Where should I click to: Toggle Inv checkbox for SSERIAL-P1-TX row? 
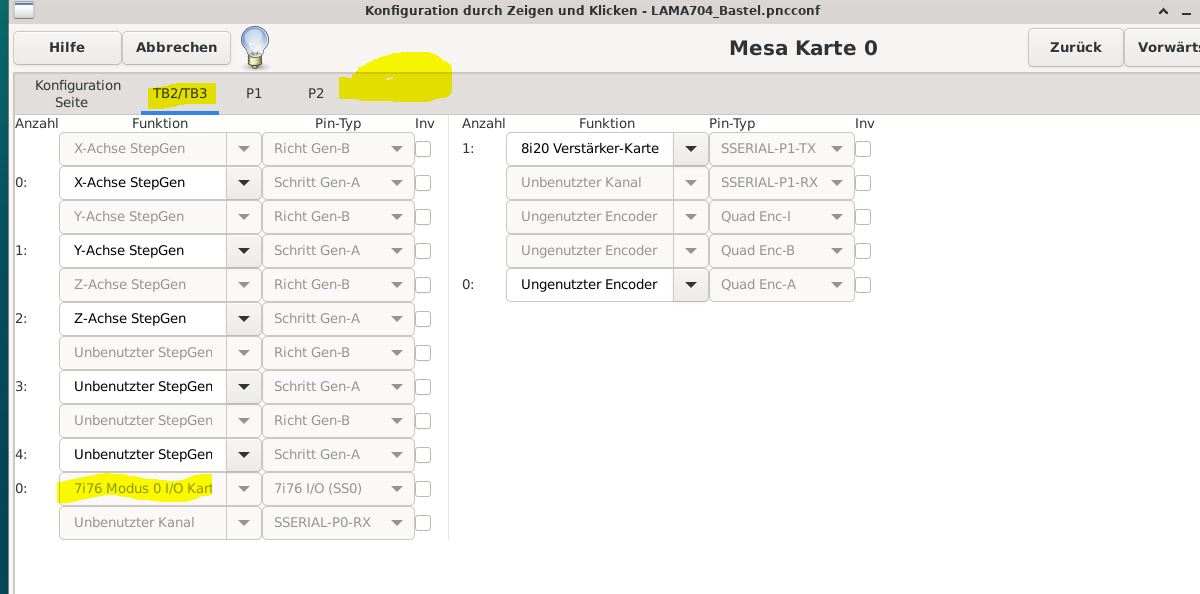(863, 149)
